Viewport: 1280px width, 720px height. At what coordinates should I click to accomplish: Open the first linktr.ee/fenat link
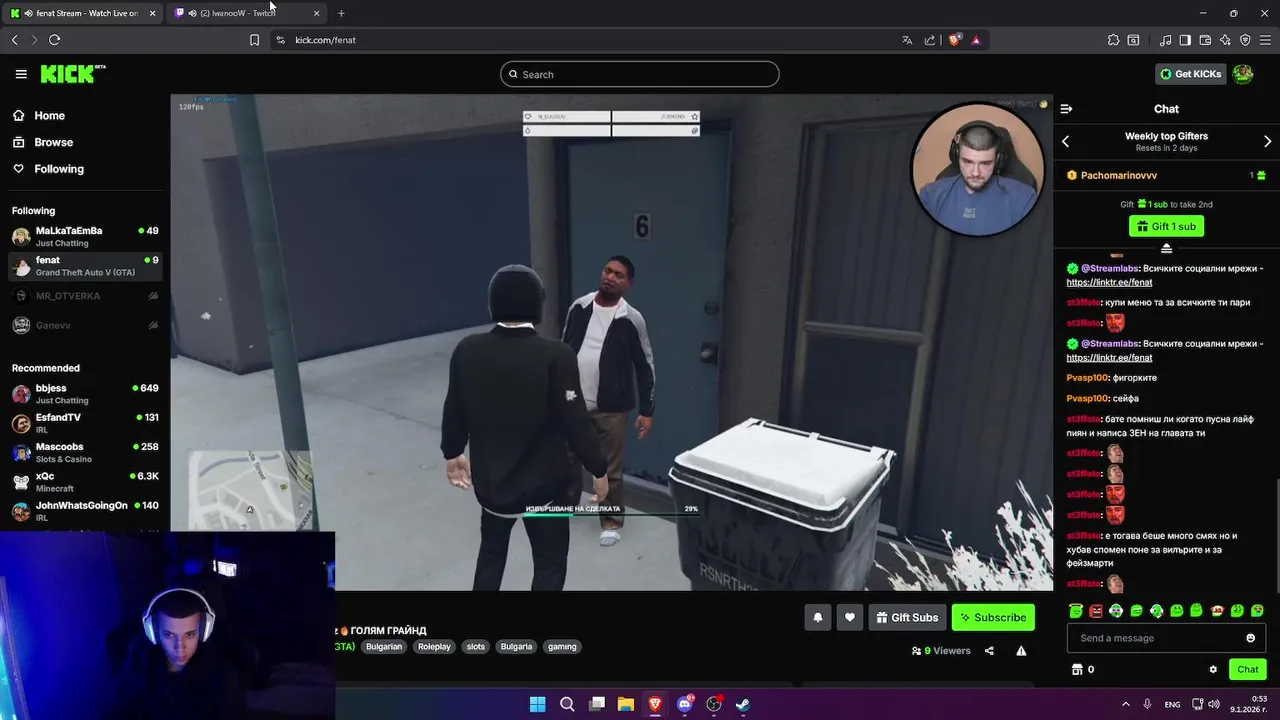pyautogui.click(x=1109, y=283)
